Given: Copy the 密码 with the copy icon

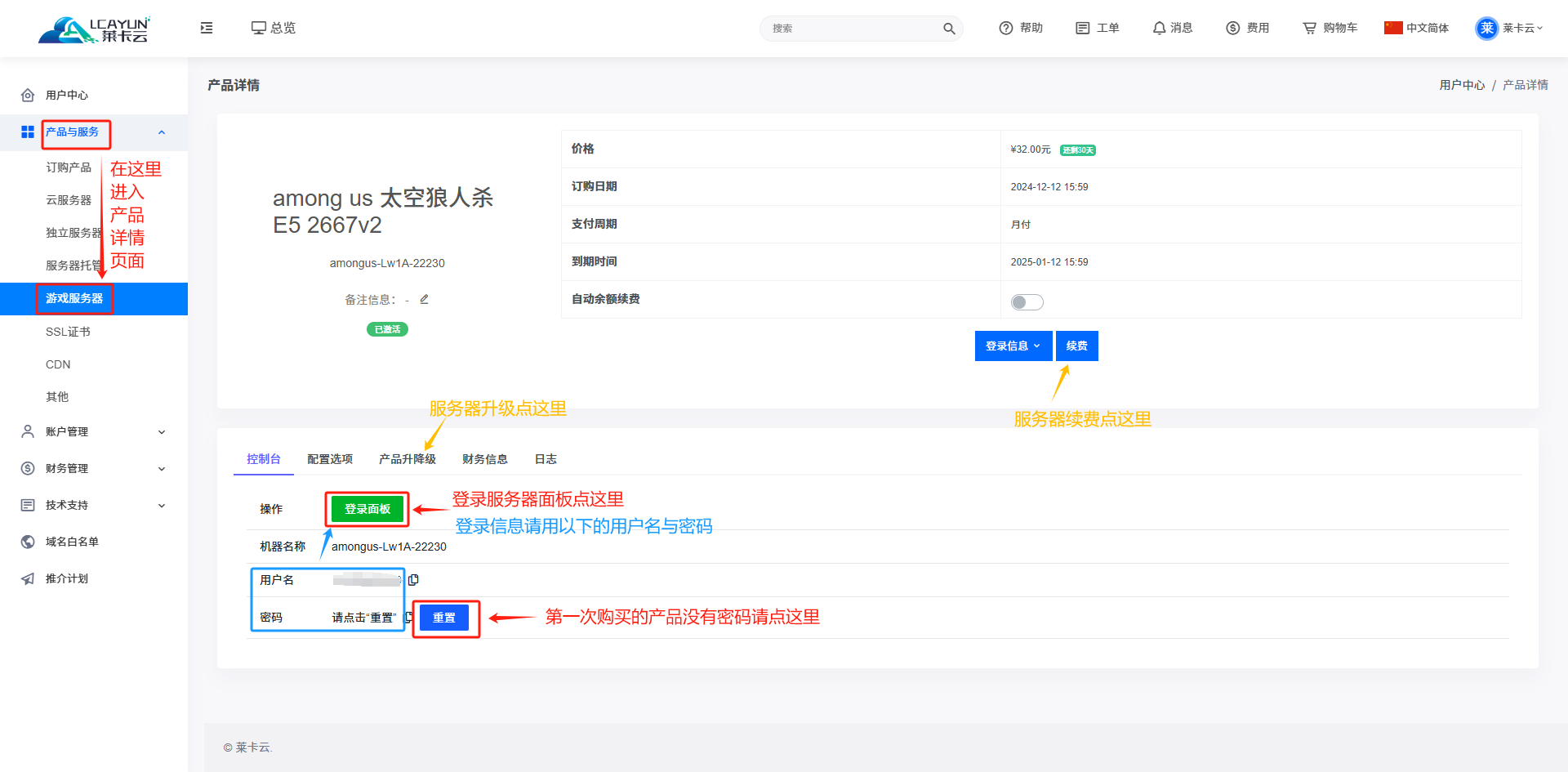Looking at the screenshot, I should point(408,618).
